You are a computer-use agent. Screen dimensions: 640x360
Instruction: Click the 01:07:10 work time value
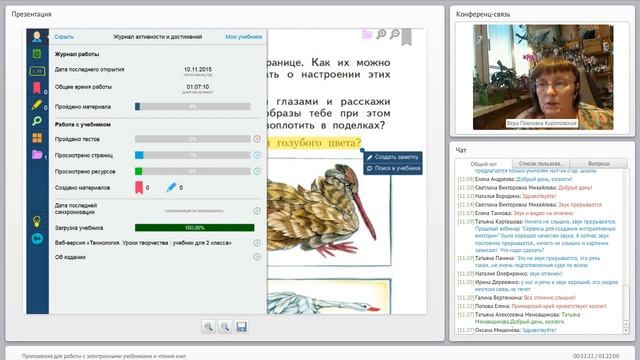coord(198,87)
